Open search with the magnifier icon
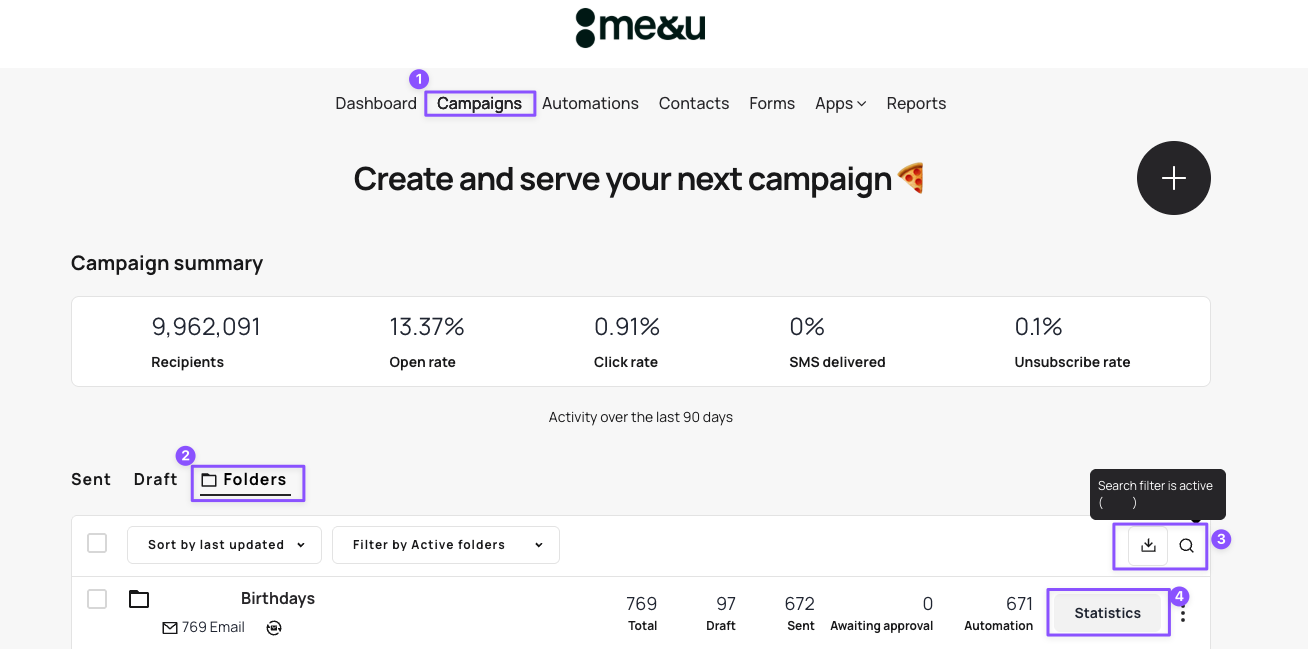The height and width of the screenshot is (649, 1308). 1186,546
